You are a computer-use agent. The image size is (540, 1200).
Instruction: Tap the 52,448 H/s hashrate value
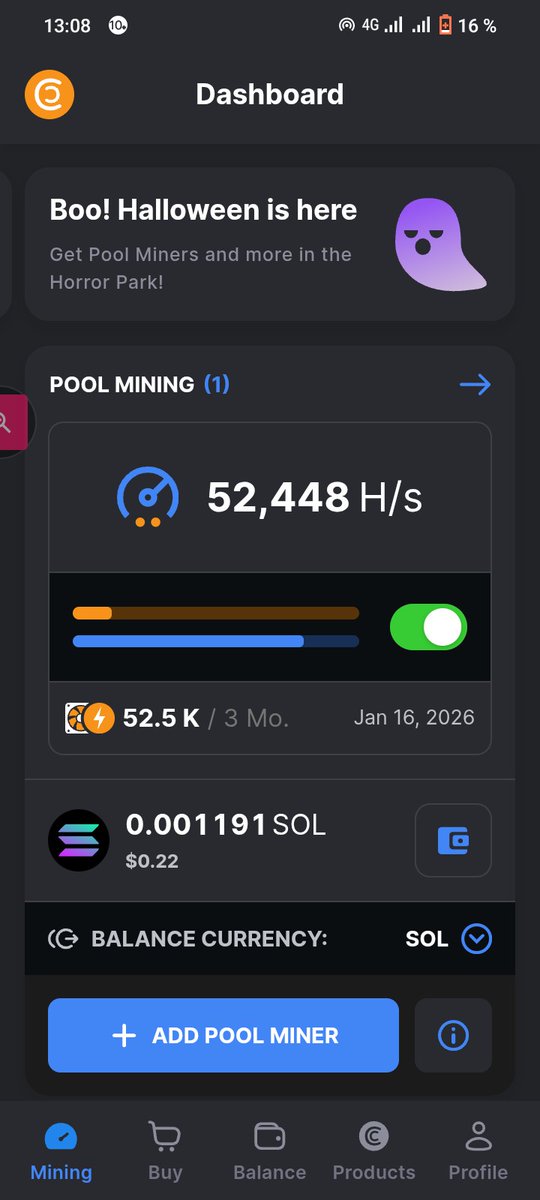point(315,497)
